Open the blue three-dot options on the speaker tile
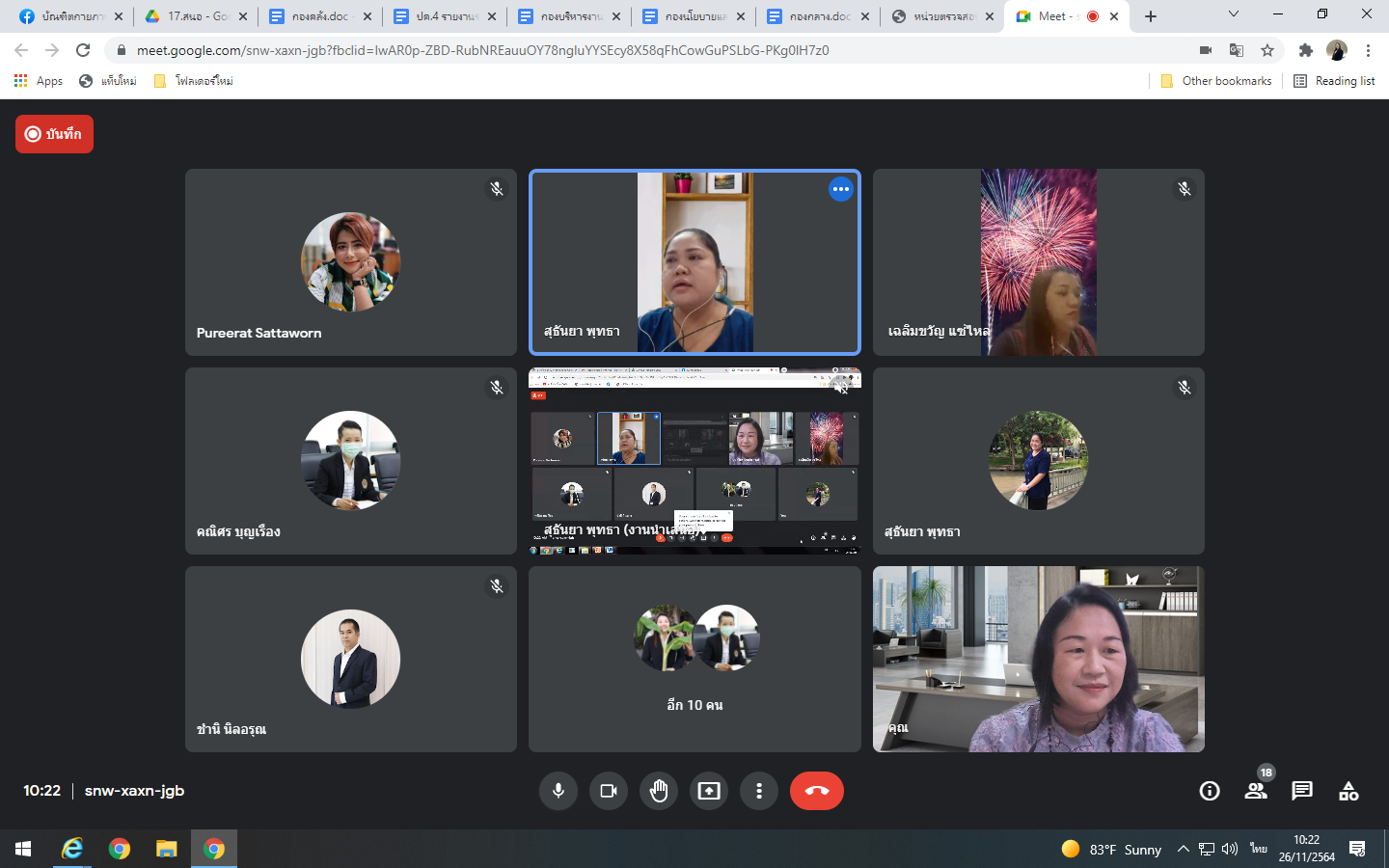Image resolution: width=1389 pixels, height=868 pixels. [x=840, y=189]
